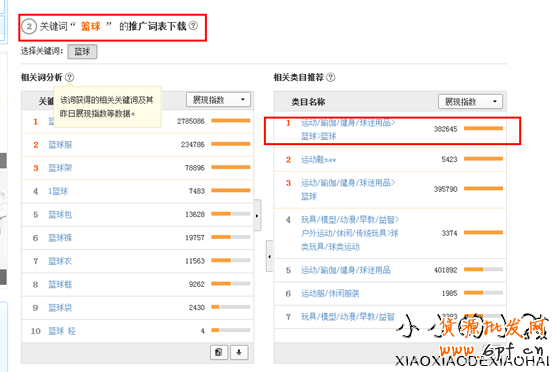
Task: Click the copy icon below keyword table
Action: pyautogui.click(x=219, y=352)
